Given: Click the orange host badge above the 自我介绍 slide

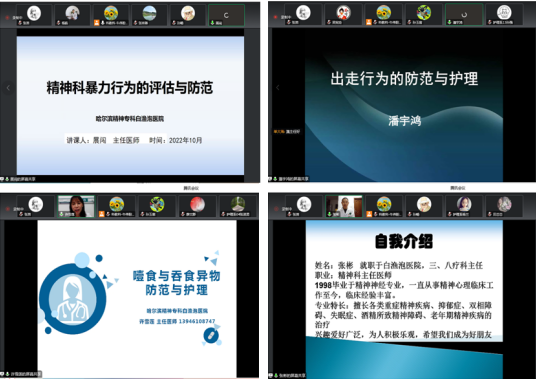Looking at the screenshot, I should pos(369,214).
